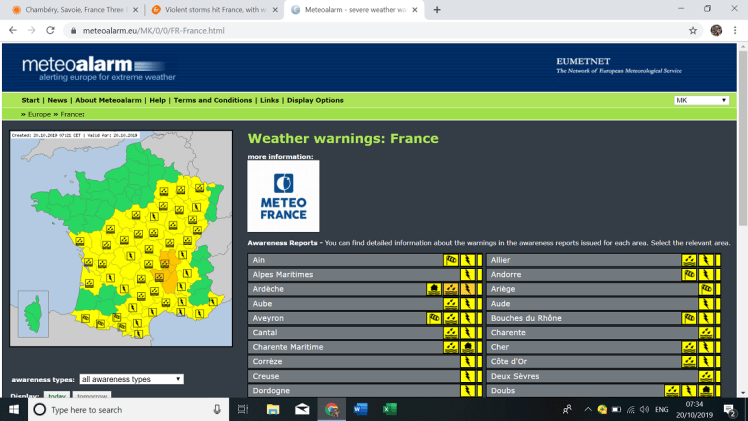This screenshot has width=748, height=421.
Task: Click the thunderstorm icon in Alpes Maritimes row
Action: coord(468,275)
